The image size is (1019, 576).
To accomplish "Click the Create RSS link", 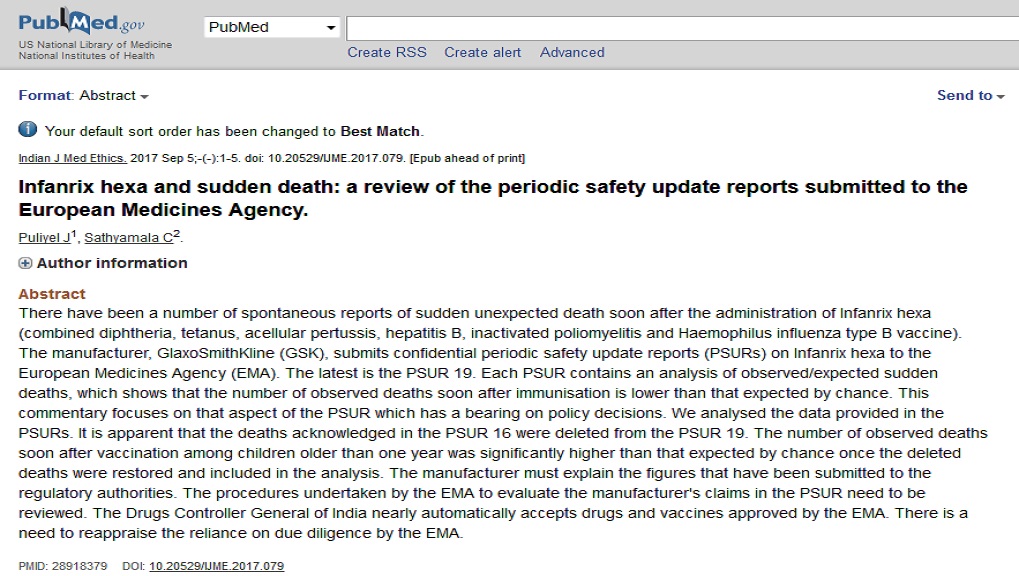I will 387,53.
